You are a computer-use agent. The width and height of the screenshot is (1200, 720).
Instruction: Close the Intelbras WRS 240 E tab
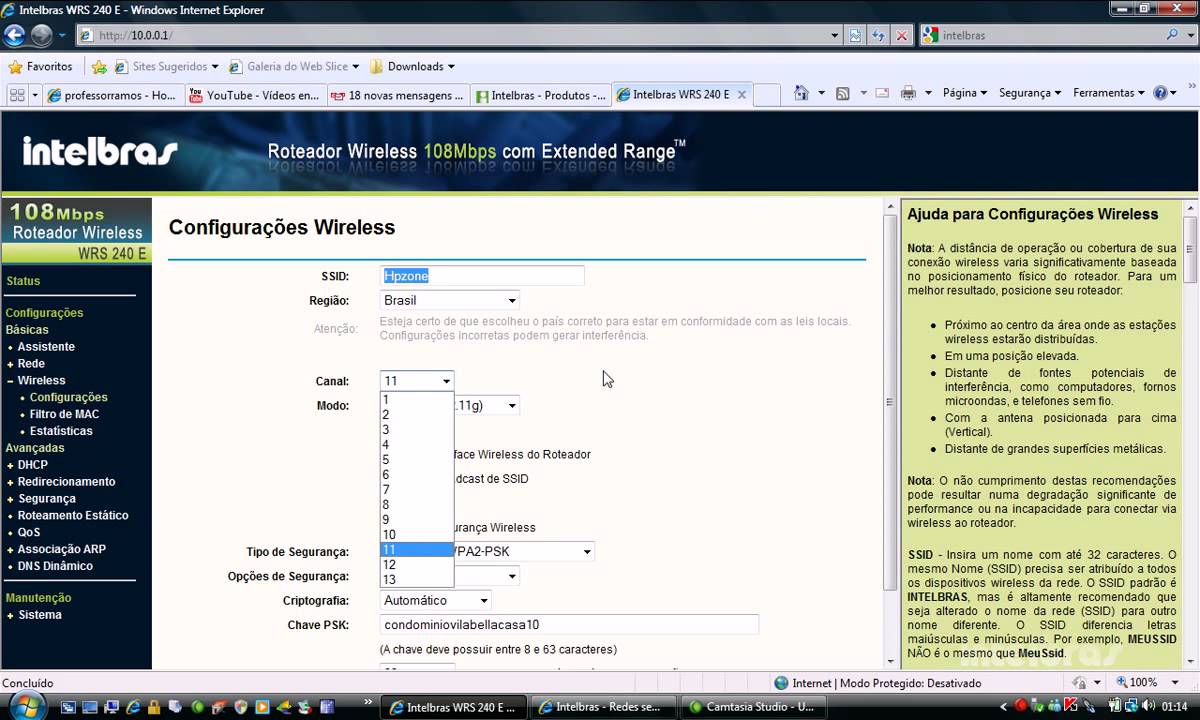click(741, 95)
